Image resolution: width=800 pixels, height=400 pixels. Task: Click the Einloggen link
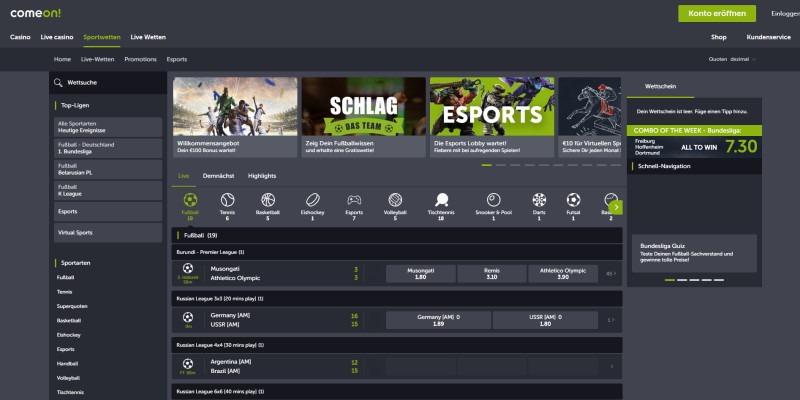pos(786,14)
